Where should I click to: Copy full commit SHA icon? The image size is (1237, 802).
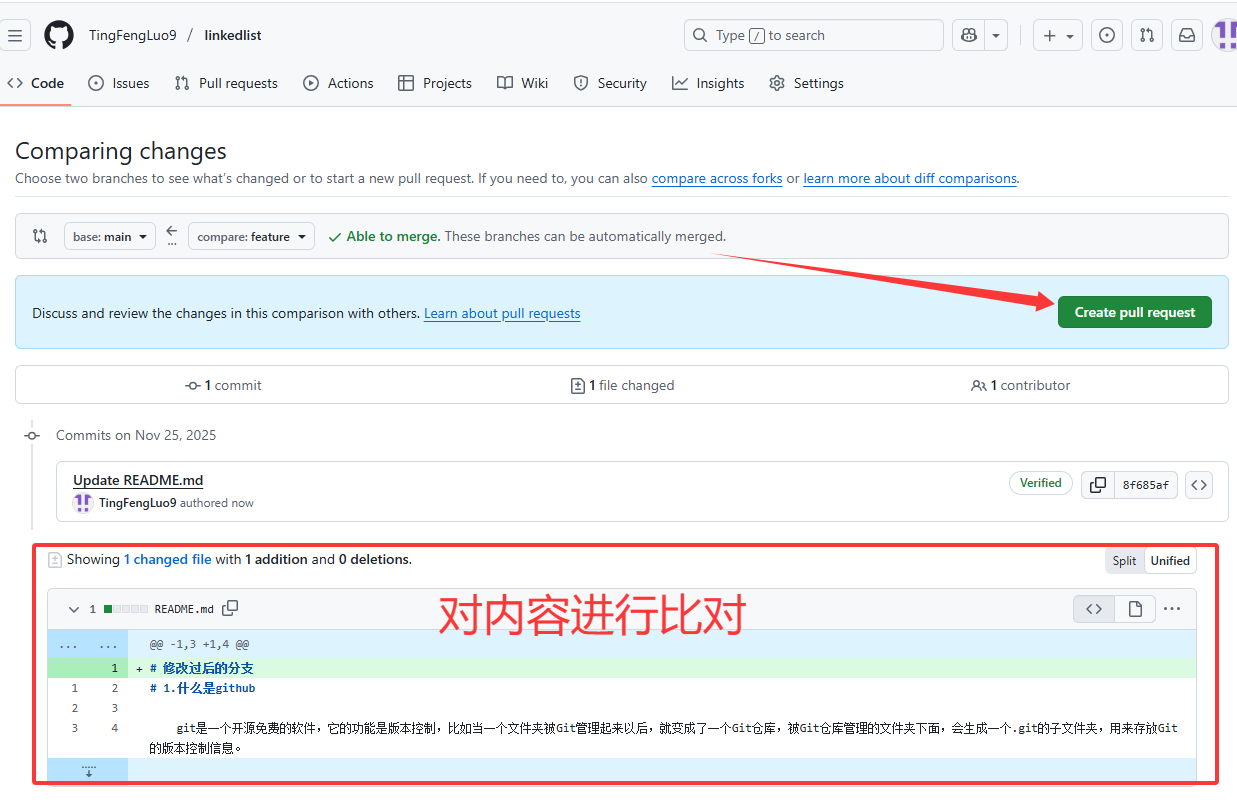pyautogui.click(x=1097, y=485)
